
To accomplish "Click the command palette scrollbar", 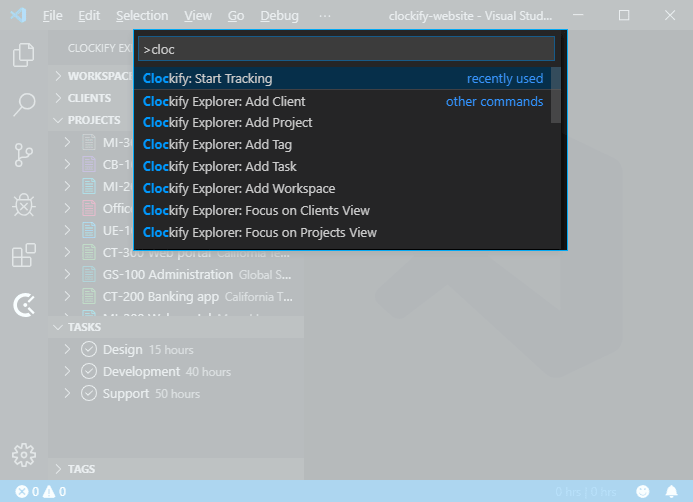I will [556, 95].
